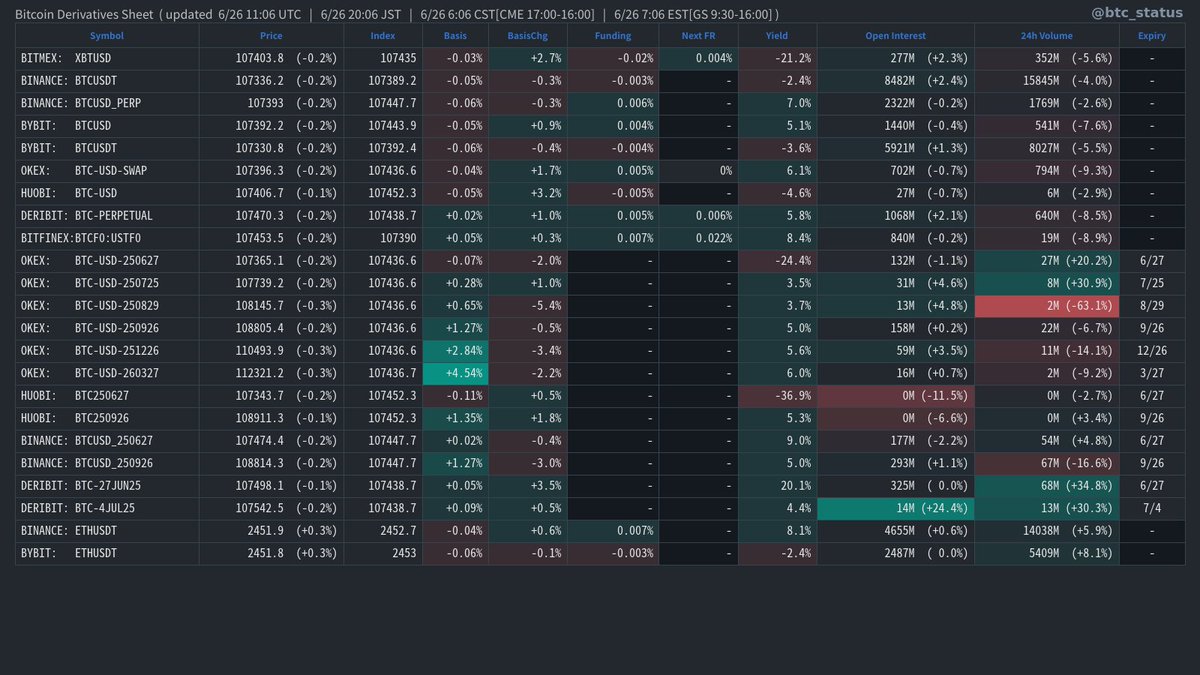Select the BITMEX: XBTUSD symbol cell

pos(107,58)
